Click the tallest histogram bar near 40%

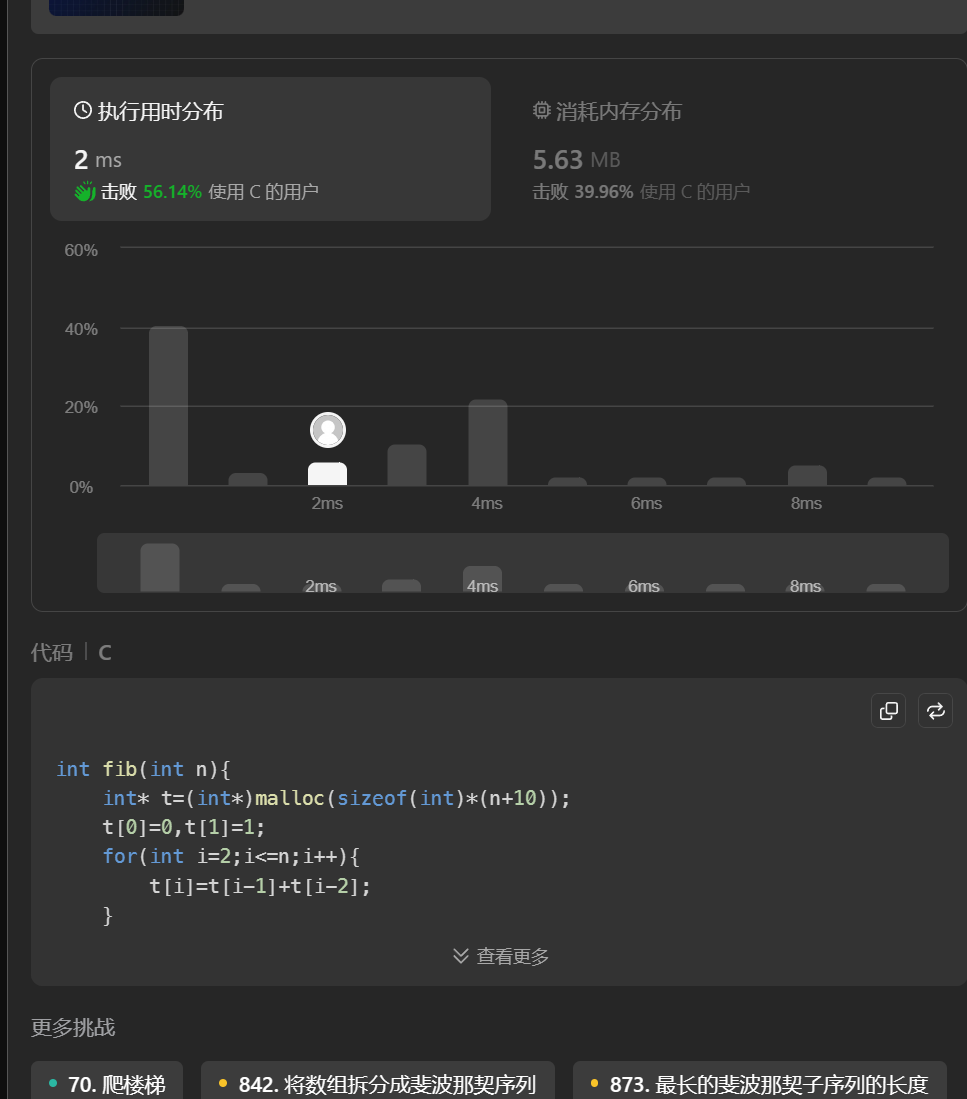pos(168,406)
